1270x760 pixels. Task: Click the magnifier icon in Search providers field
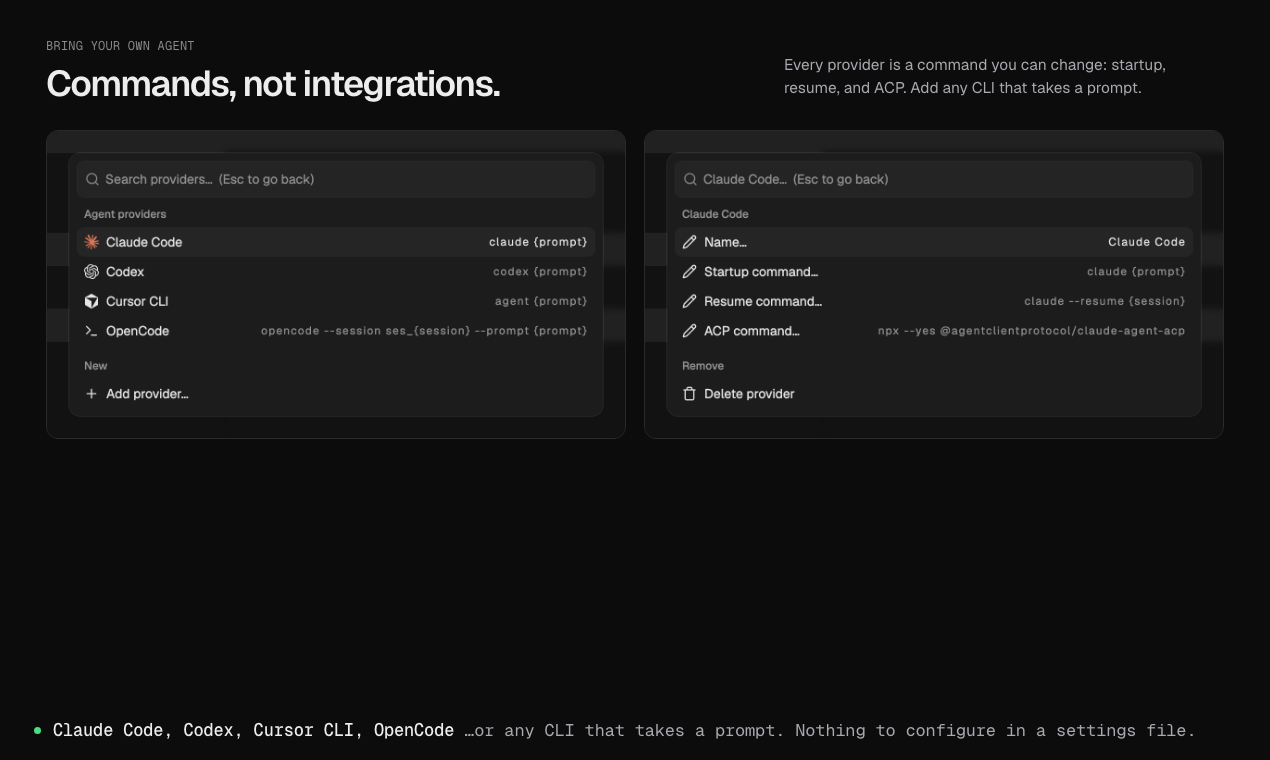(92, 179)
